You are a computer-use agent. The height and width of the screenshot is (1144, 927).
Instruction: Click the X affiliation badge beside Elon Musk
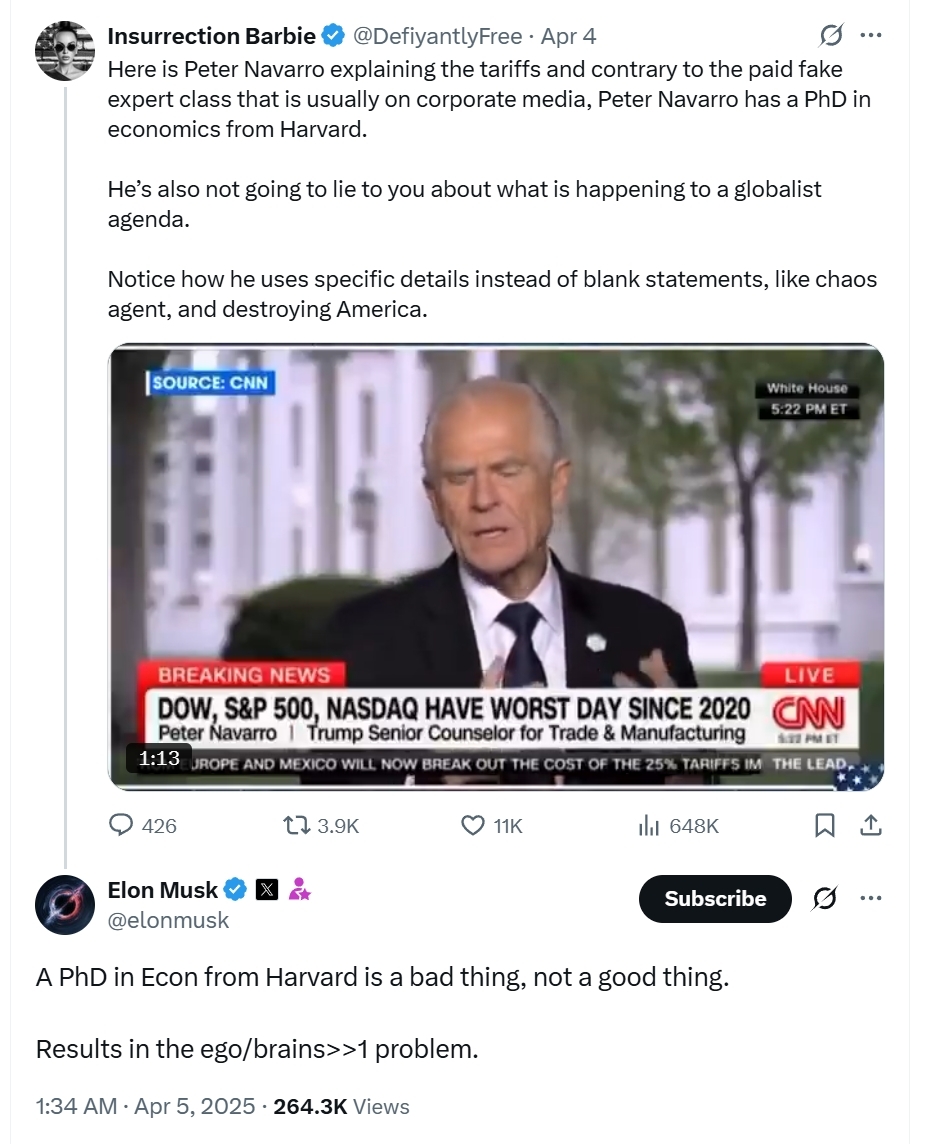coord(267,889)
